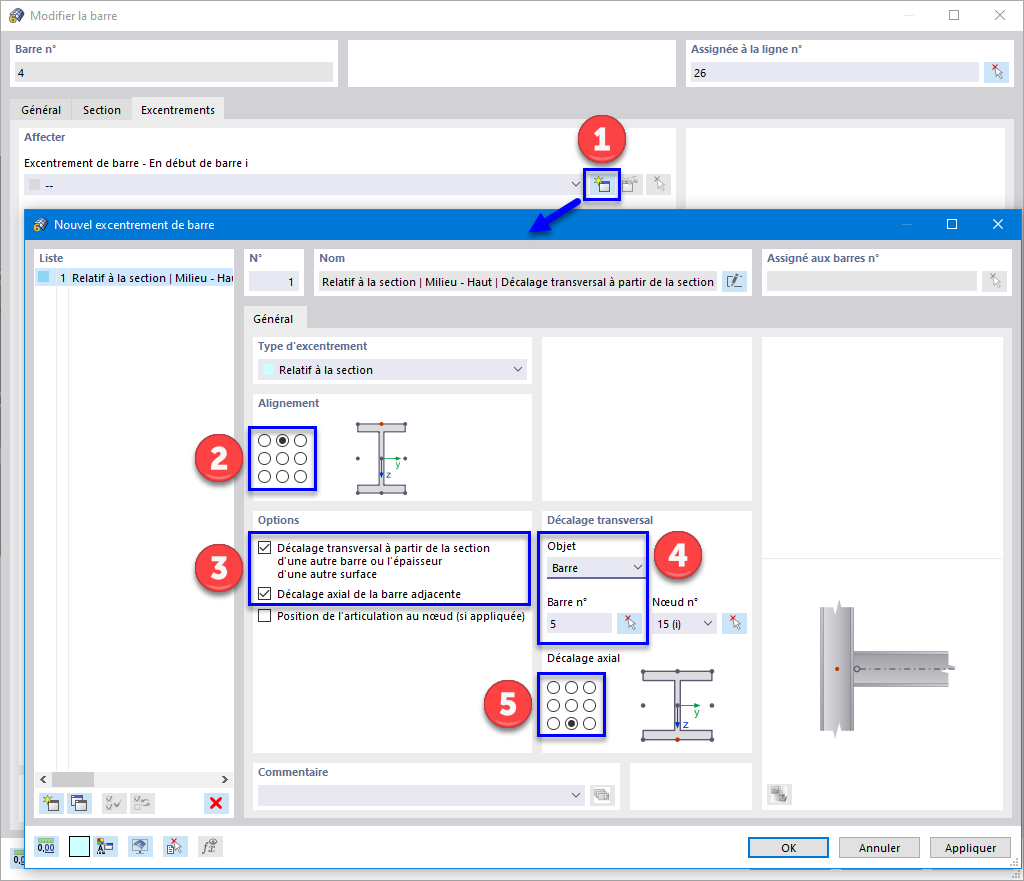Viewport: 1024px width, 881px height.
Task: Click Modifier la barre title icon
Action: click(x=16, y=15)
